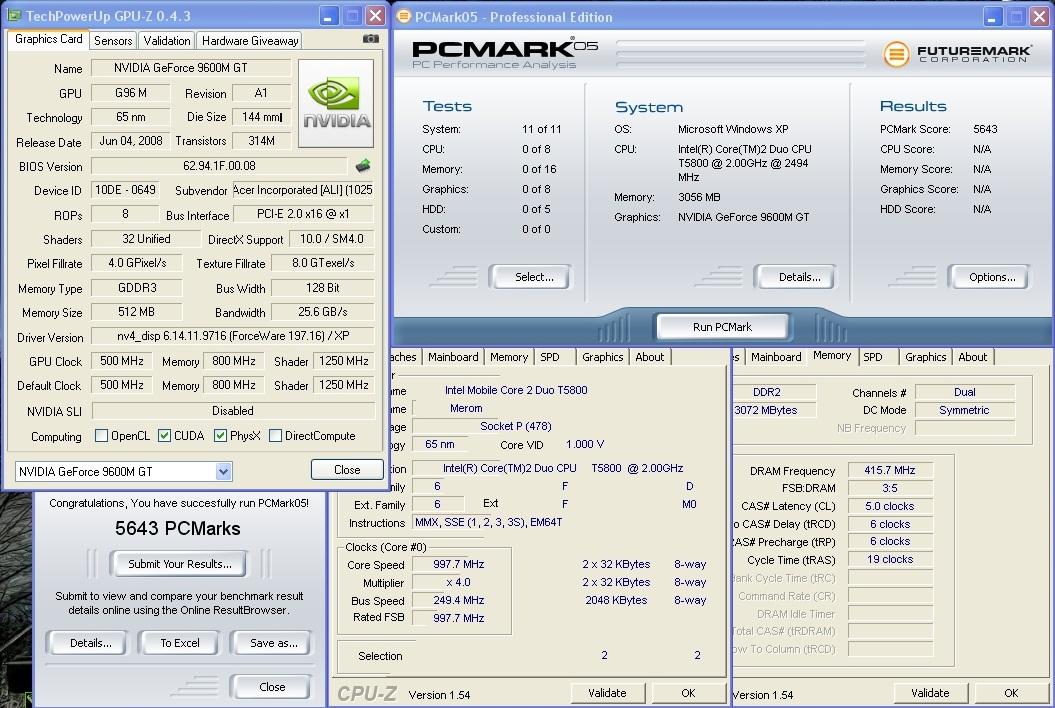This screenshot has height=708, width=1055.
Task: Click the GPU Name field in GPU-Z
Action: pyautogui.click(x=190, y=68)
